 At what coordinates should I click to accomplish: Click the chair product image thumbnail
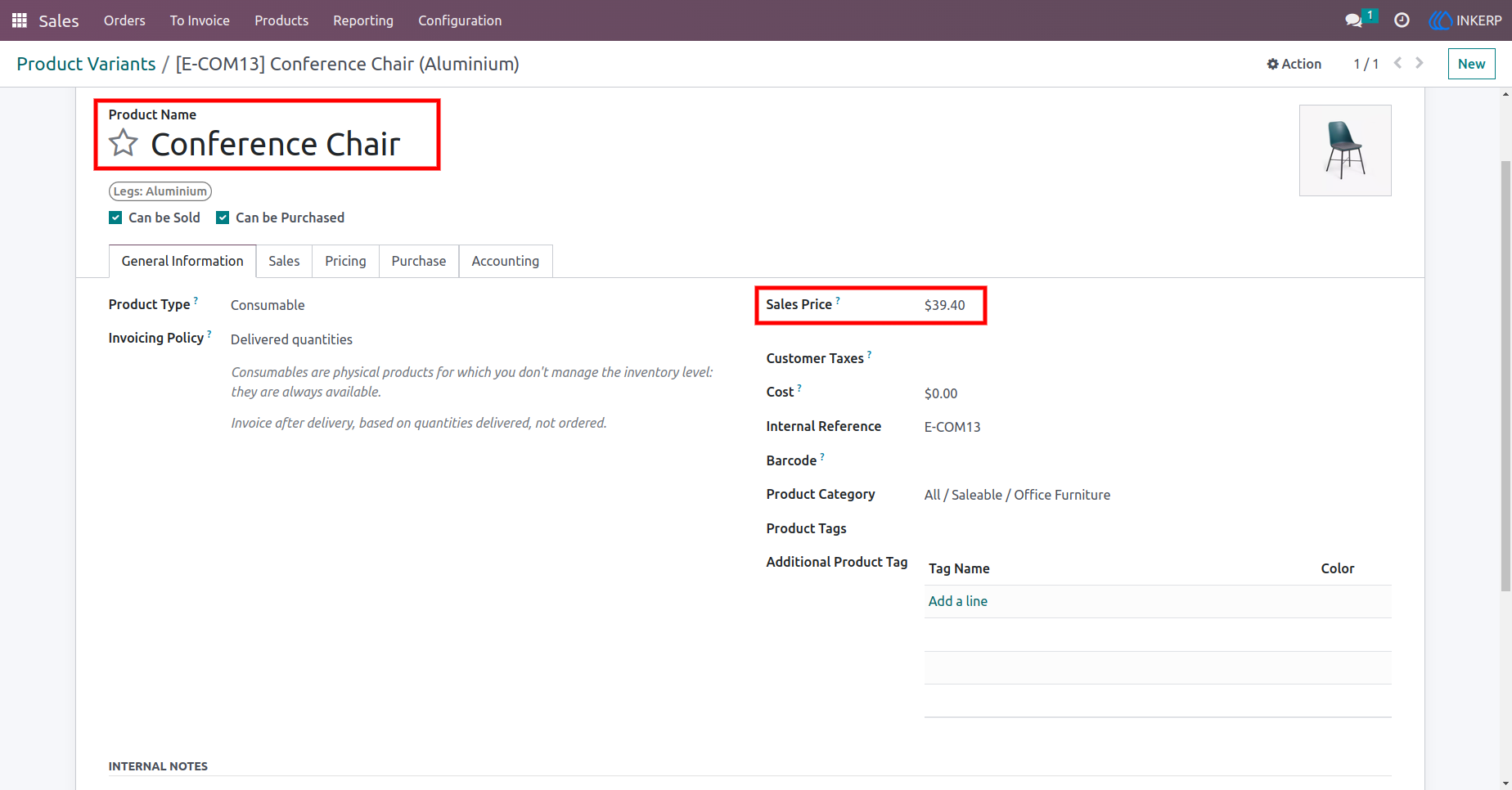(1345, 150)
